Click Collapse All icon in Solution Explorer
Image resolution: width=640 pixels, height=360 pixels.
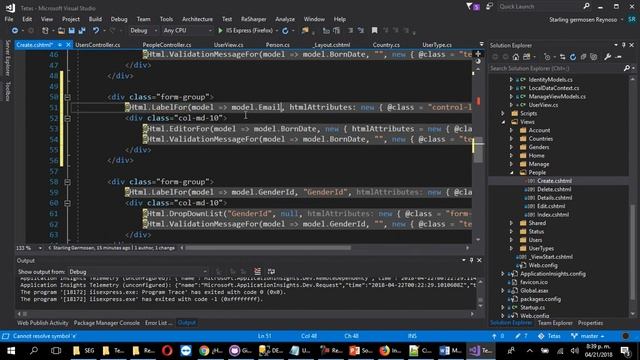click(x=583, y=57)
